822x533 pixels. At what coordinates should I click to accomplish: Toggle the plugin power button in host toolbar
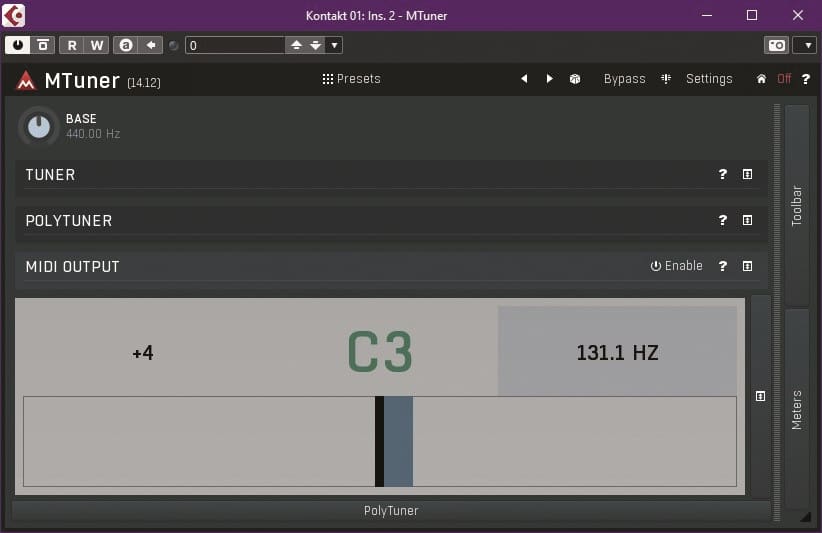click(18, 45)
